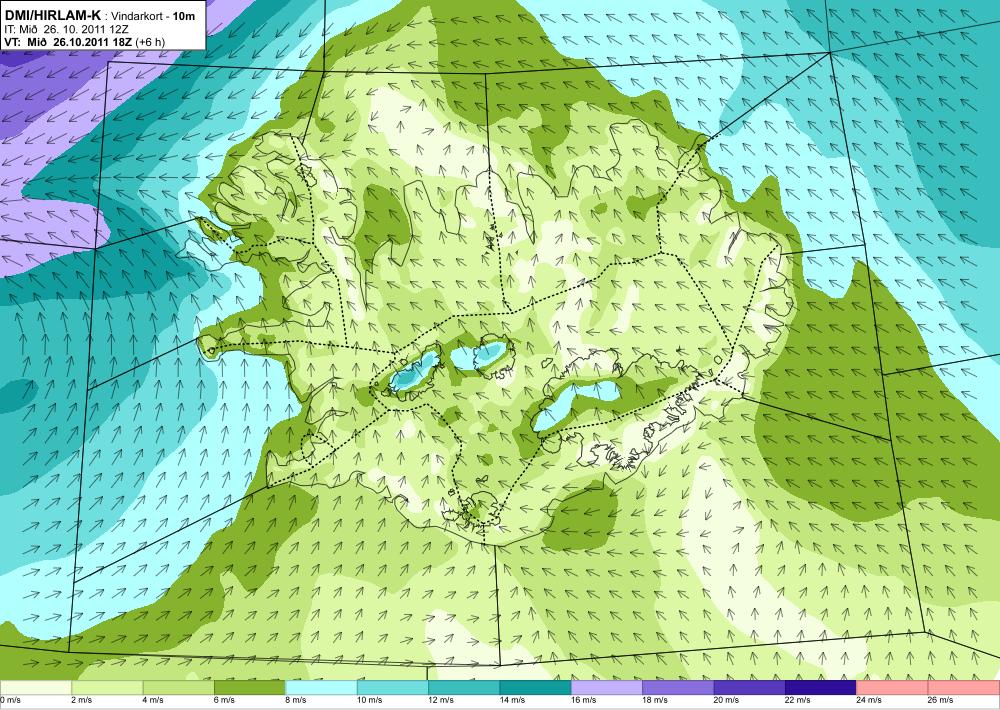Select the "8 m/s" legend label
The height and width of the screenshot is (710, 1000).
click(x=296, y=700)
